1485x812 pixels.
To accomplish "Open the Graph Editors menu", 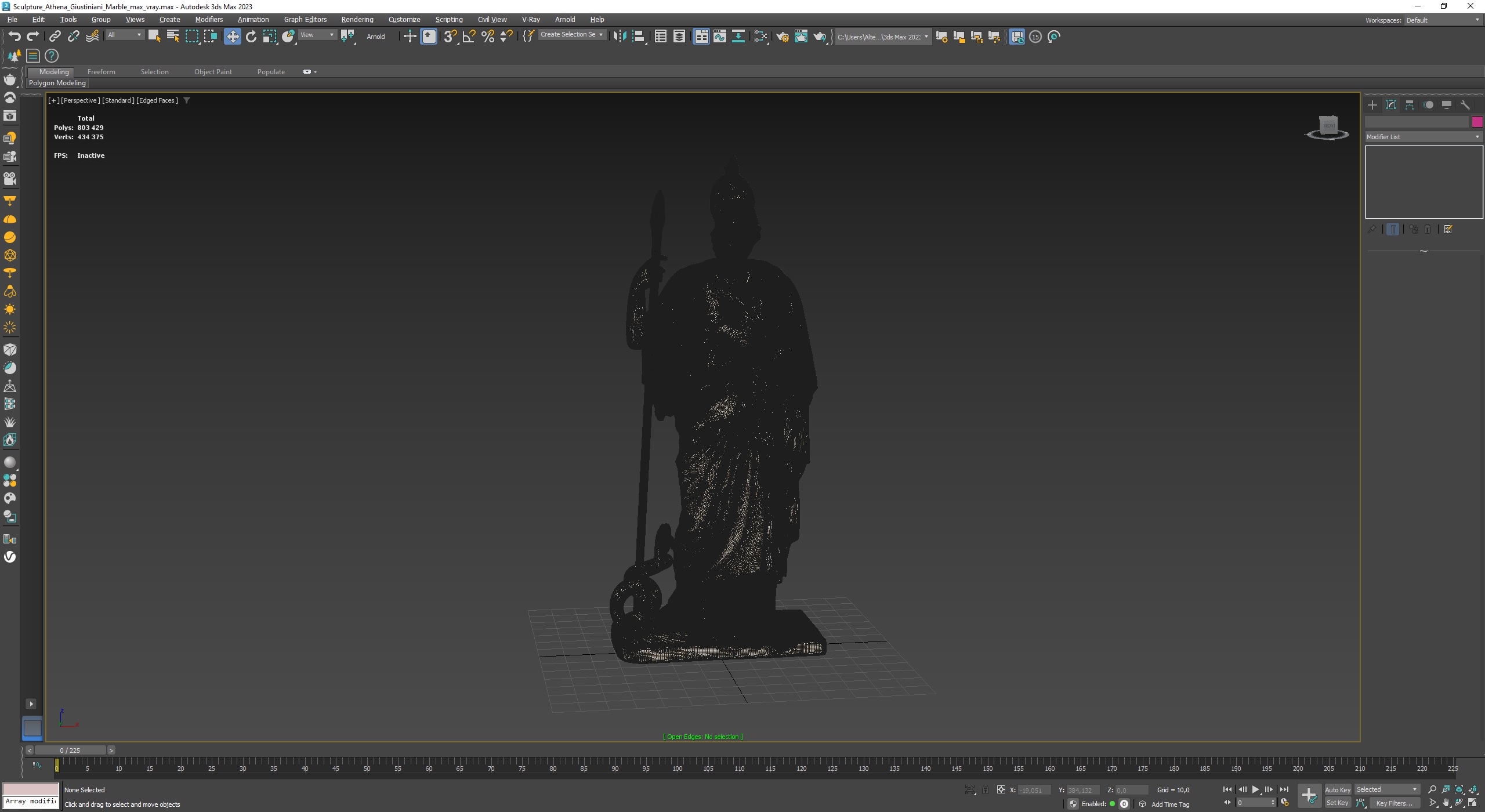I will [305, 20].
